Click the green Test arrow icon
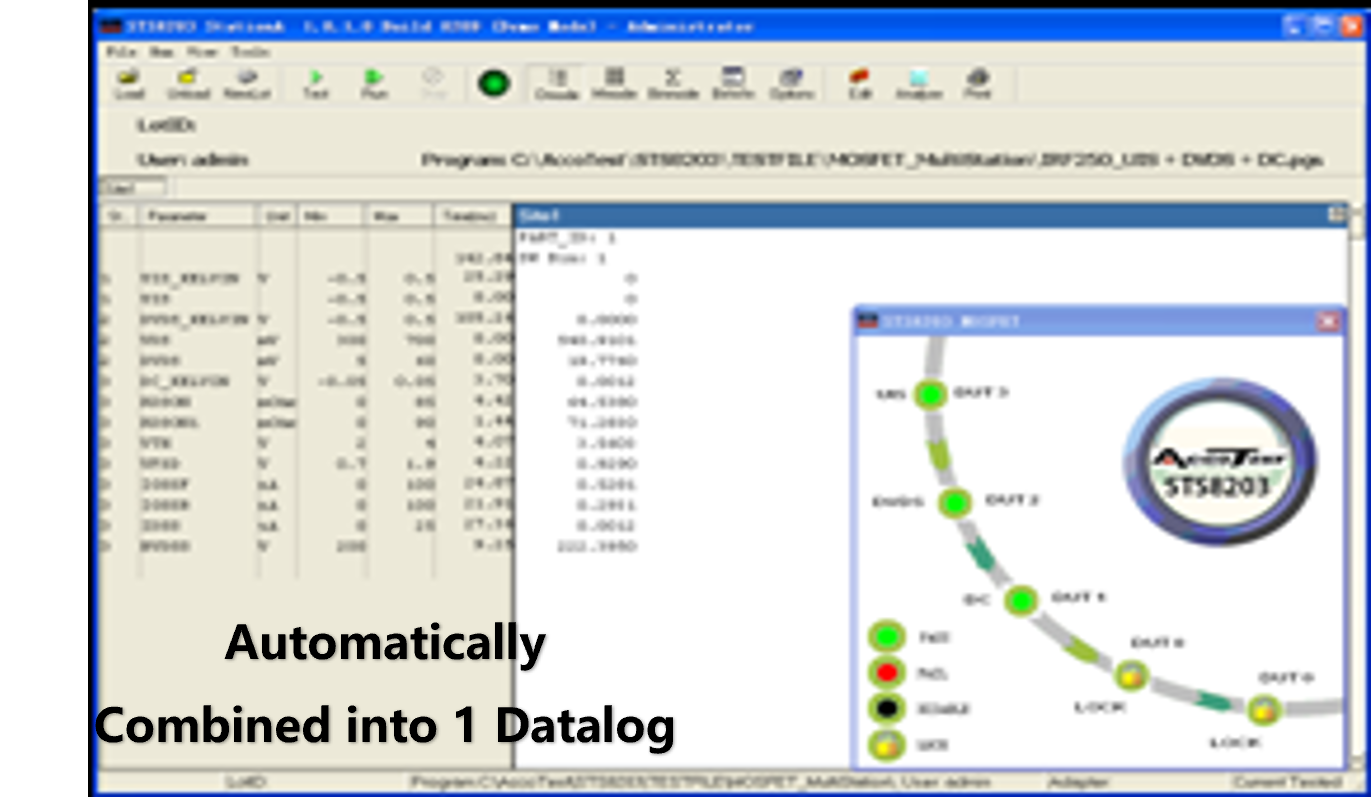The image size is (1371, 797). tap(316, 84)
